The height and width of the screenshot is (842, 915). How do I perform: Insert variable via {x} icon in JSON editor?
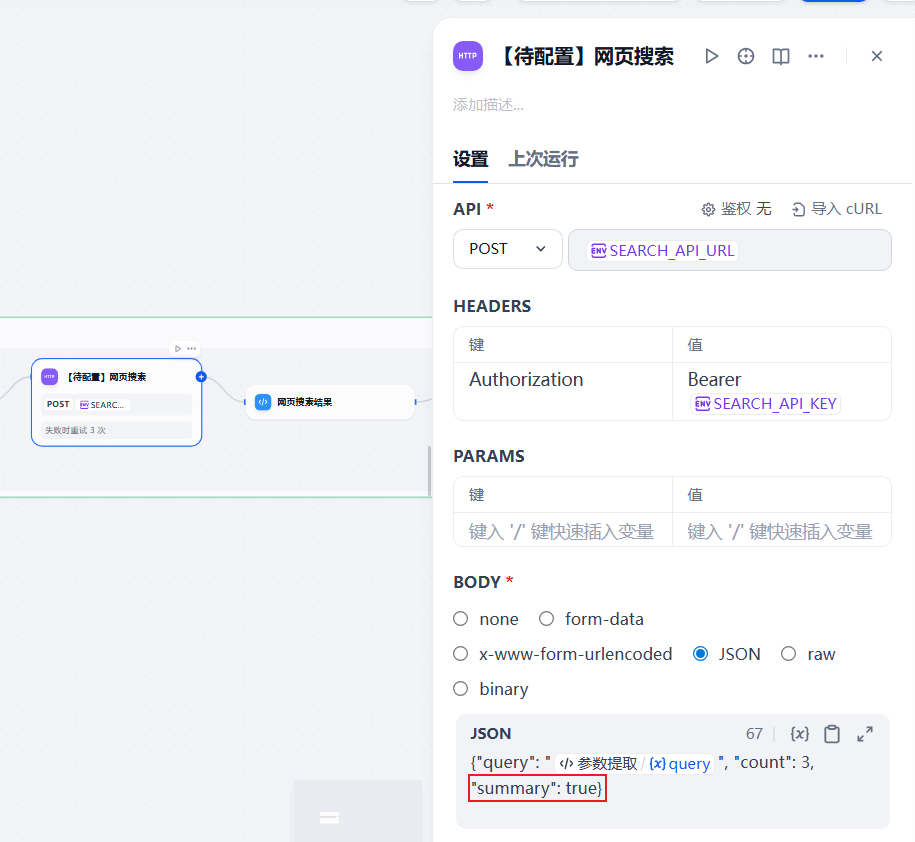pos(799,733)
